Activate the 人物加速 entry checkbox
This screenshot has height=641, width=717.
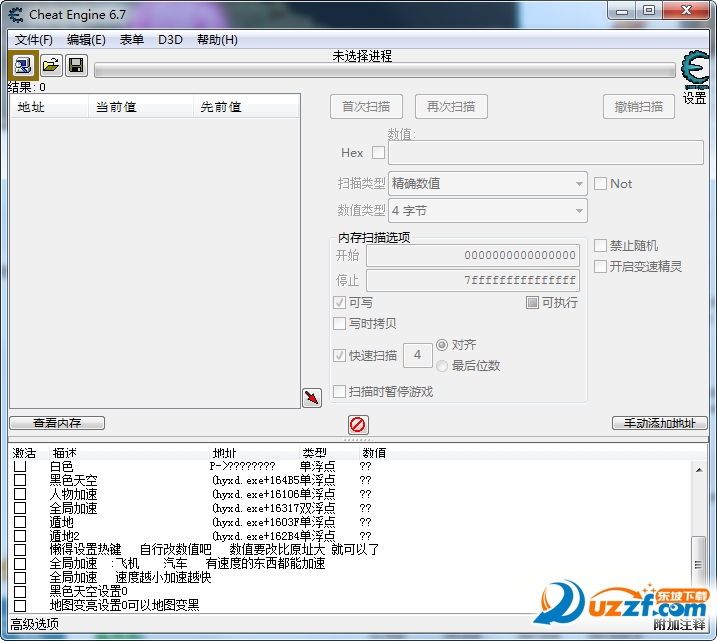(x=20, y=494)
